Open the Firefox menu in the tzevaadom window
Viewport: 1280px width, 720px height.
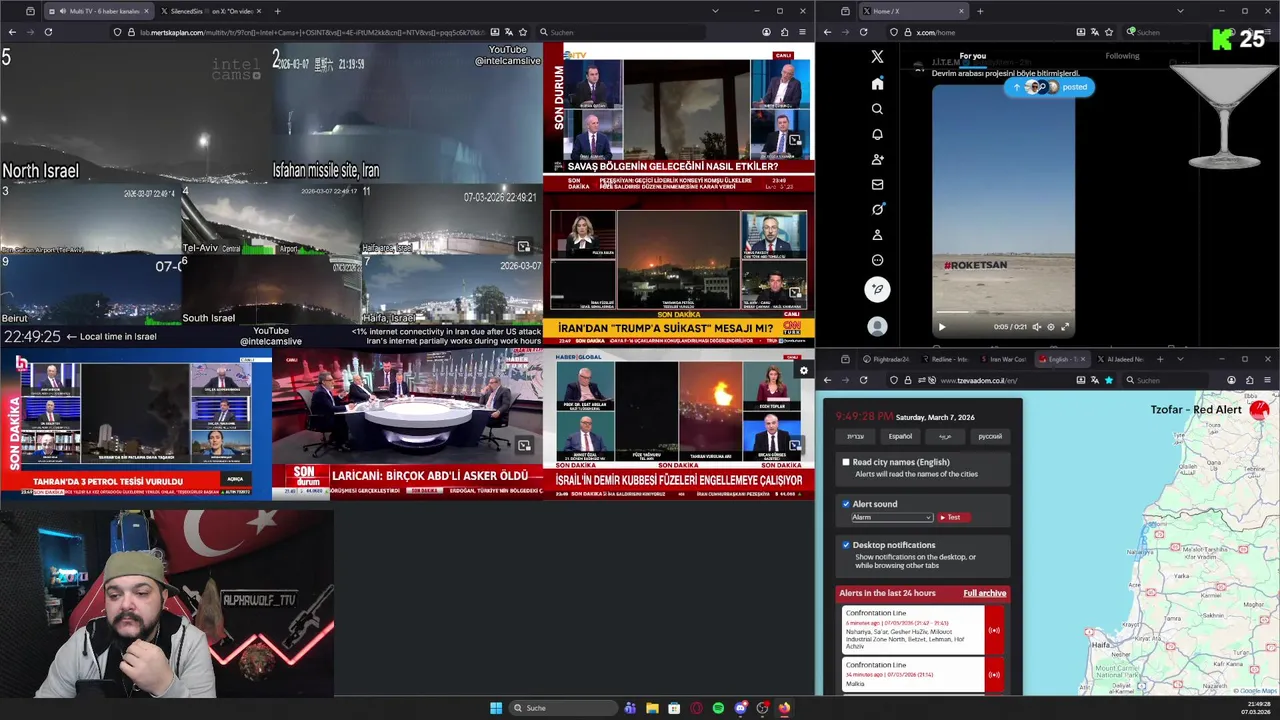point(1267,380)
